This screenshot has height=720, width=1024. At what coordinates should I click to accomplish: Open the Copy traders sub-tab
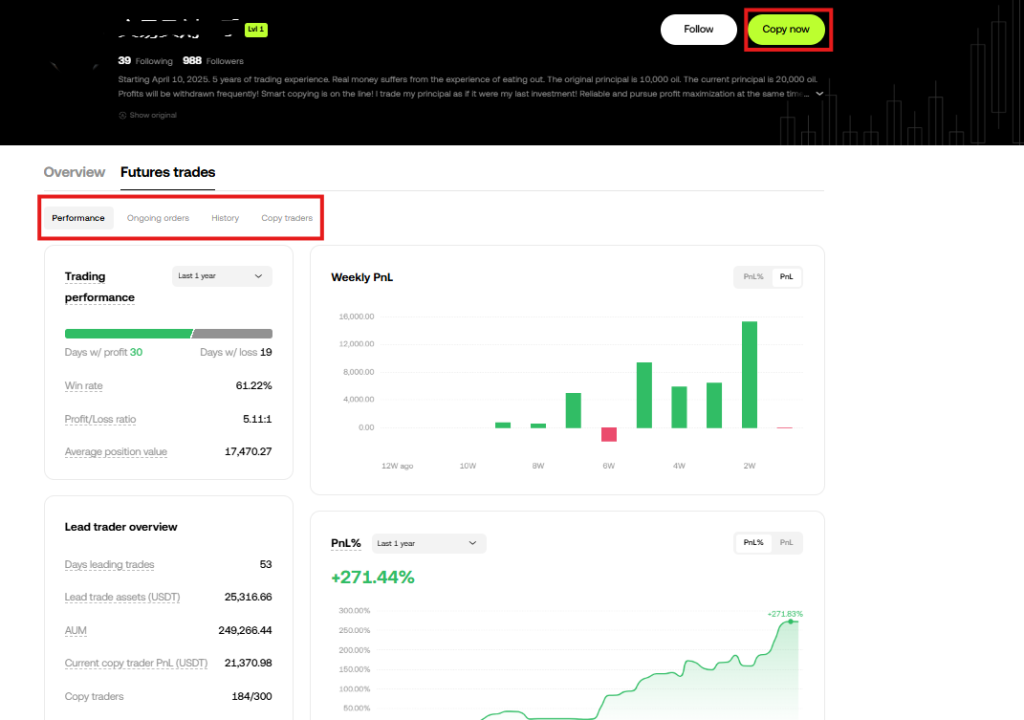coord(287,217)
